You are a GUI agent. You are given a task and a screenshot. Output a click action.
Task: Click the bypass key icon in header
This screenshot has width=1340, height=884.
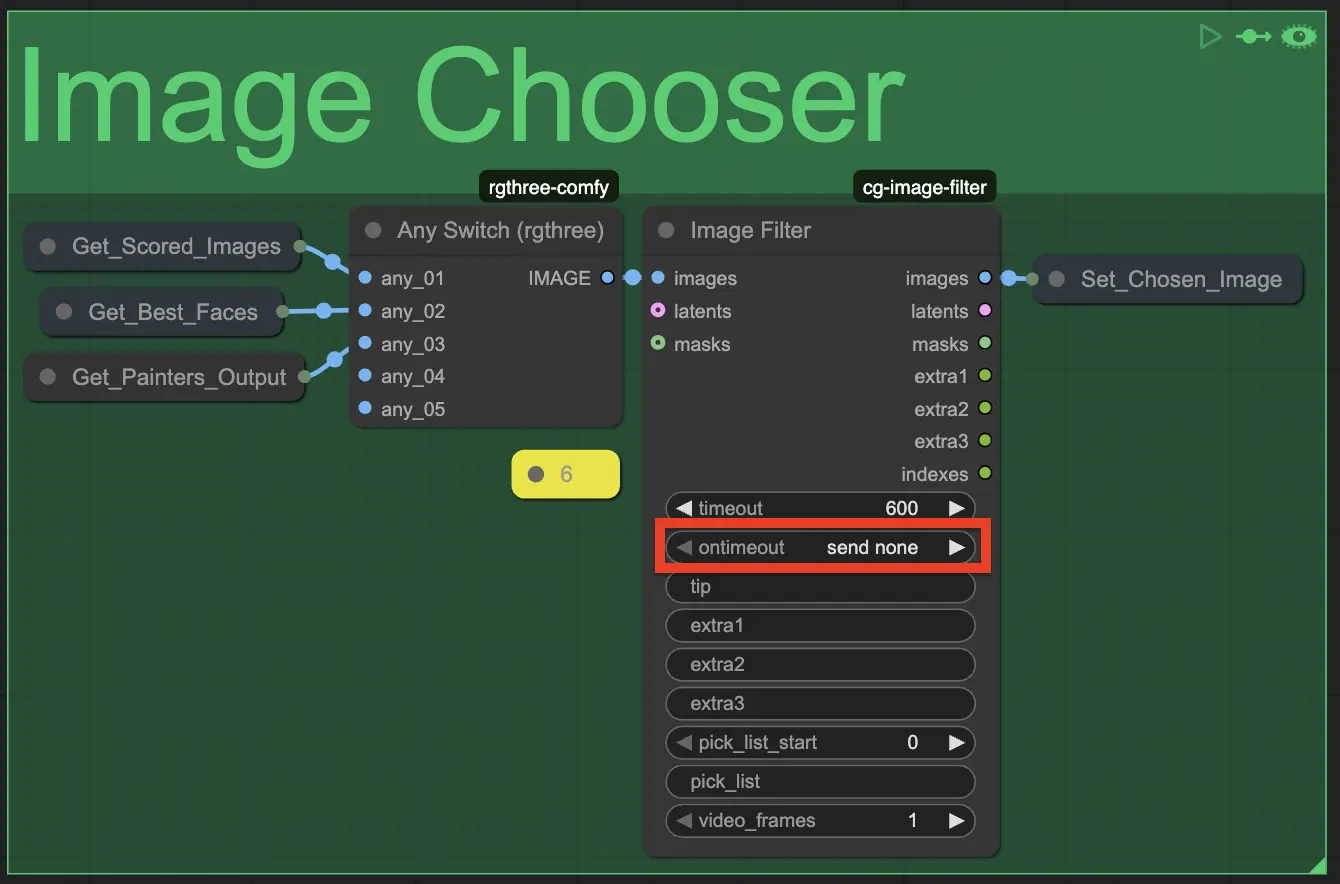click(1253, 37)
